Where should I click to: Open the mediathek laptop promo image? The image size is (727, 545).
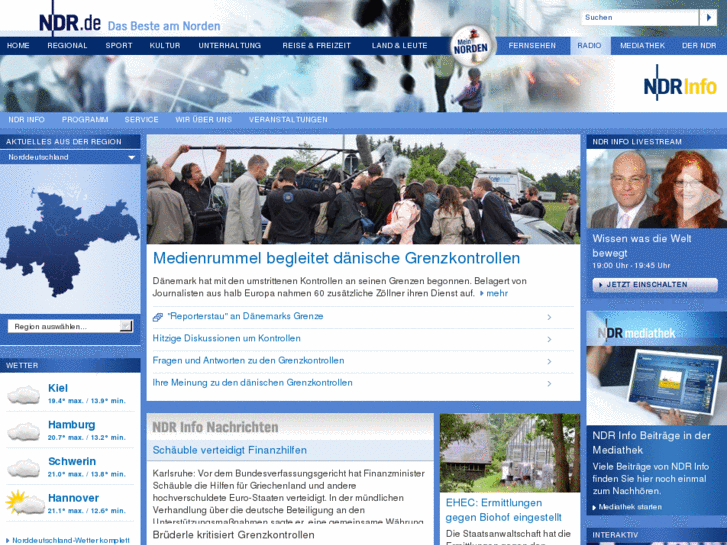click(656, 385)
